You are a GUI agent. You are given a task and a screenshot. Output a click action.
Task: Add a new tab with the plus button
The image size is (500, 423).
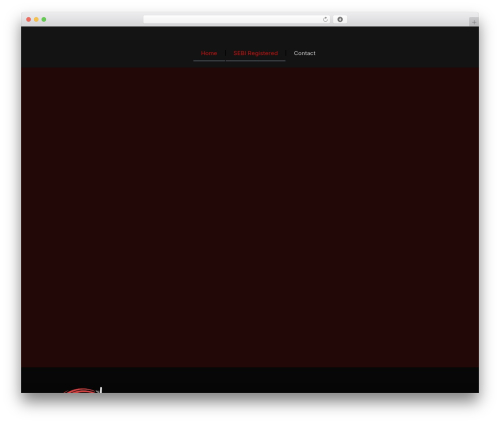474,22
